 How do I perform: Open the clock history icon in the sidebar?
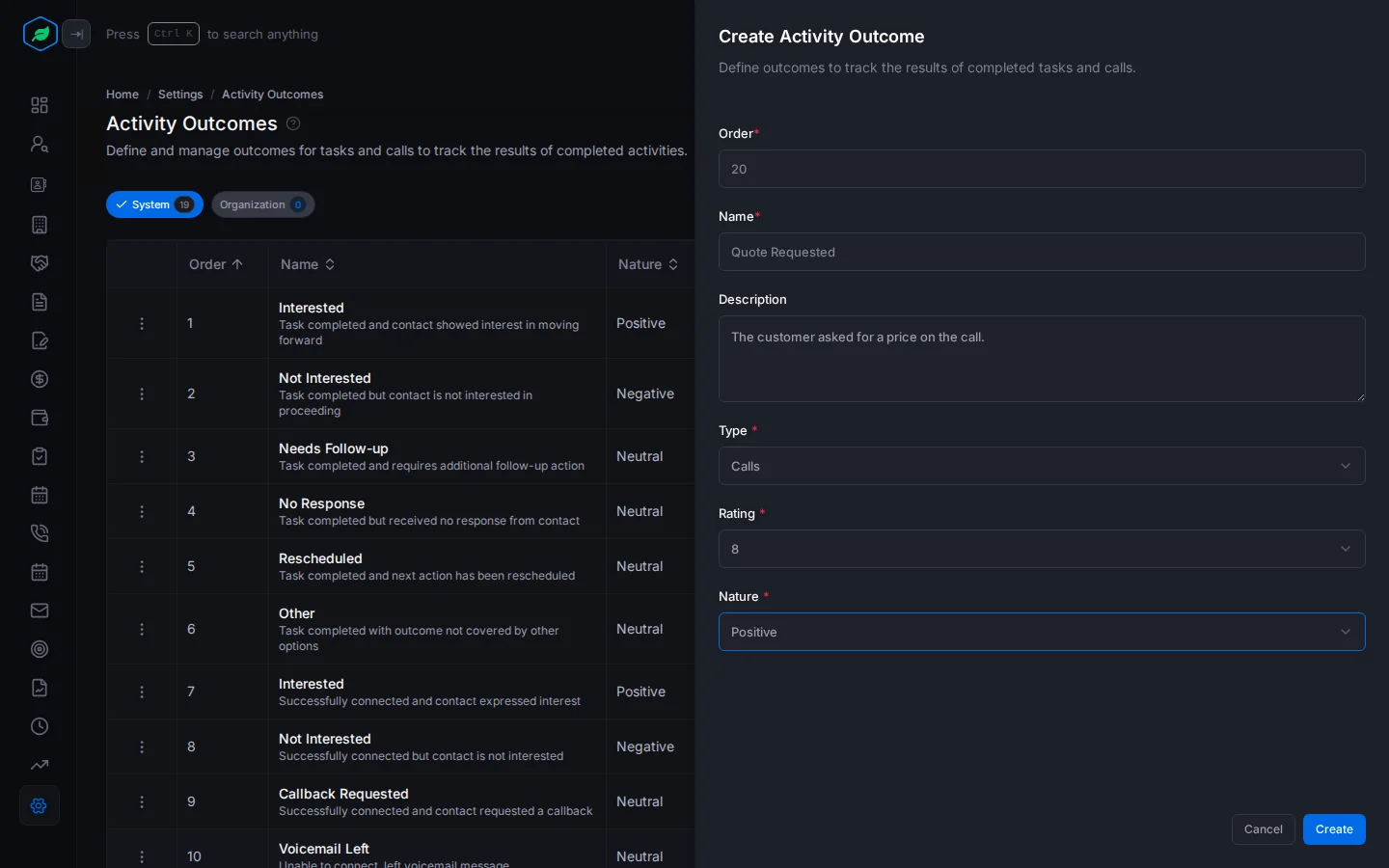tap(40, 726)
